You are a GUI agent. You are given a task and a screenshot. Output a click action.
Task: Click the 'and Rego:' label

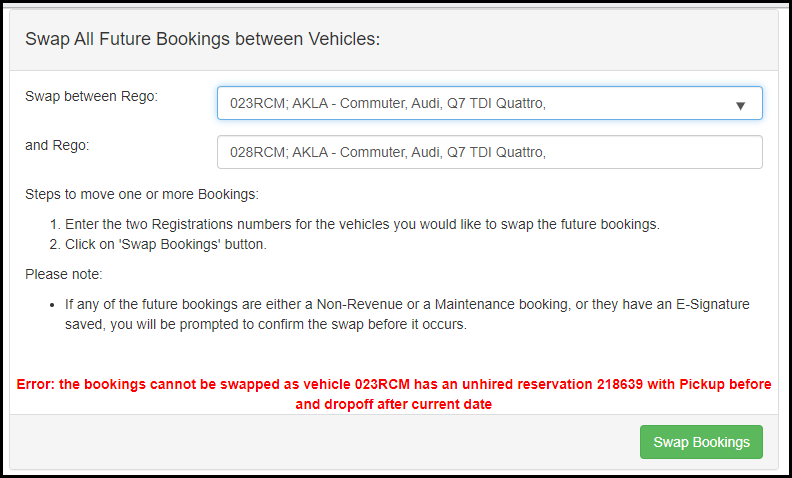tap(57, 146)
